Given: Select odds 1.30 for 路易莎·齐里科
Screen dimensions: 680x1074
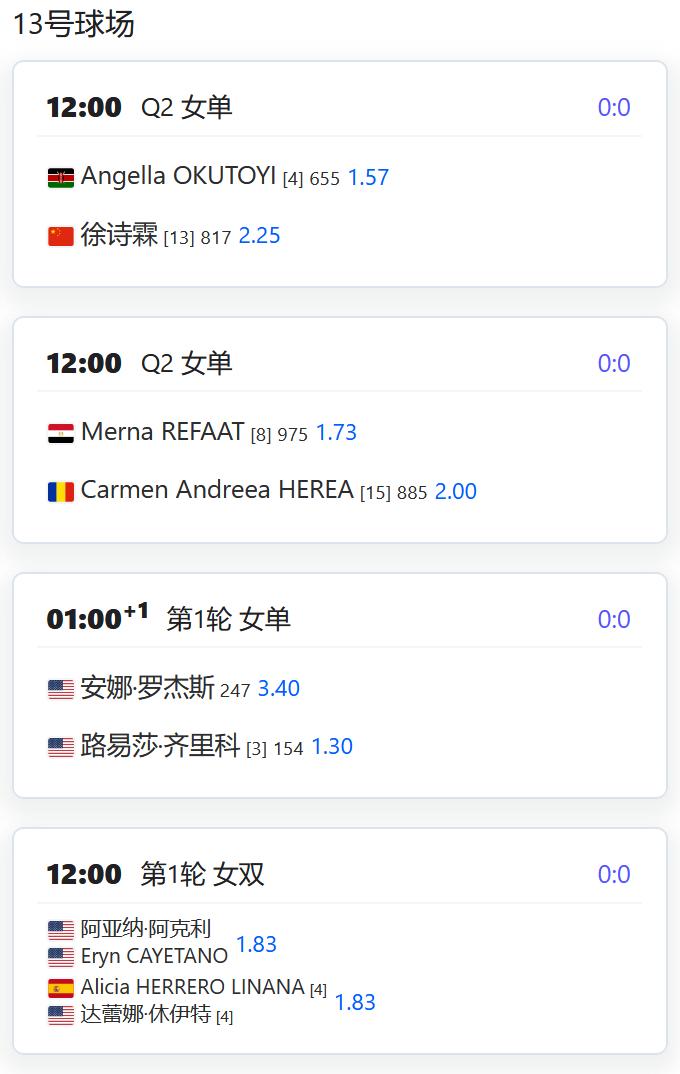Looking at the screenshot, I should tap(332, 747).
